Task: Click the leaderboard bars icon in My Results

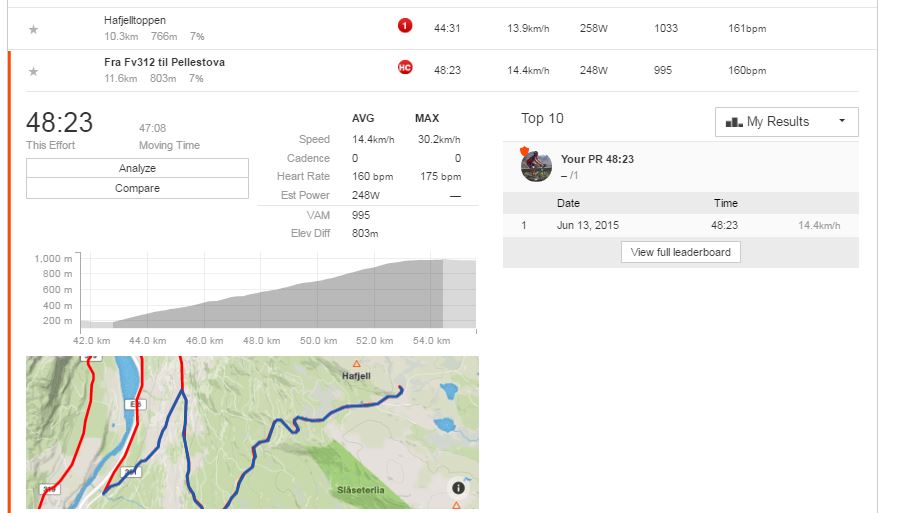Action: (734, 122)
